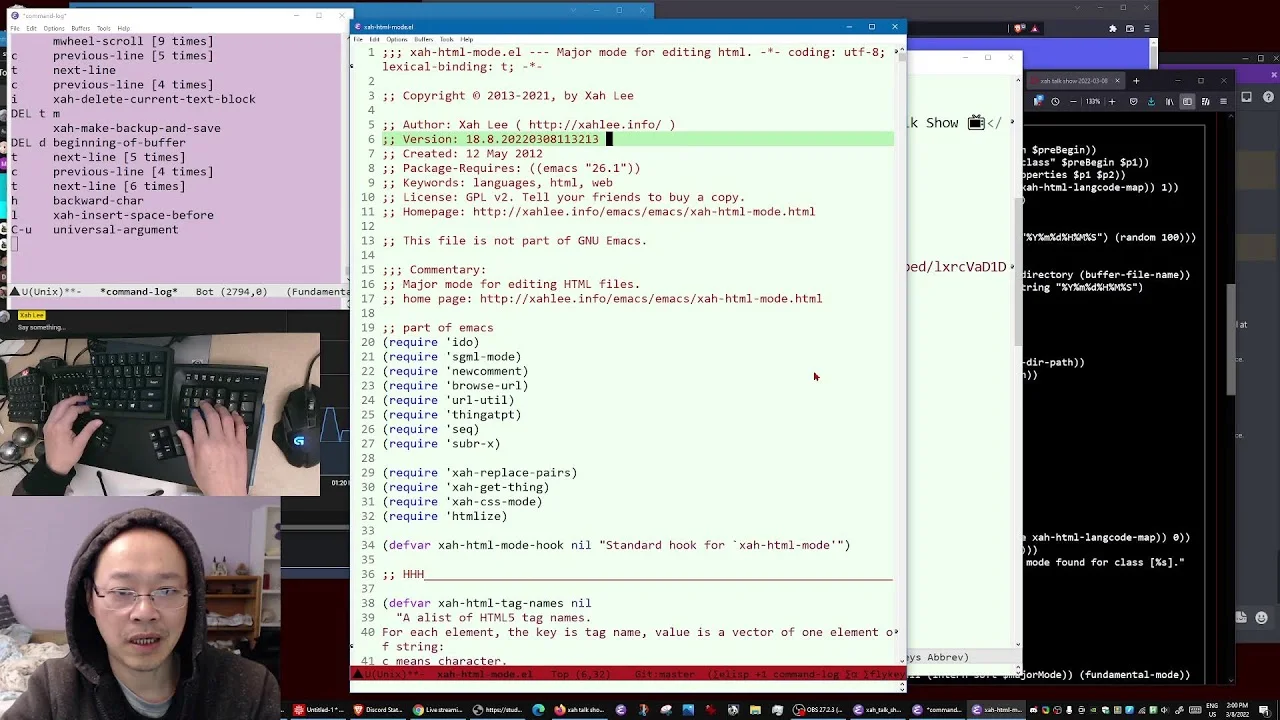
Task: Click xah-html-mode.el name in mode line
Action: pos(485,675)
